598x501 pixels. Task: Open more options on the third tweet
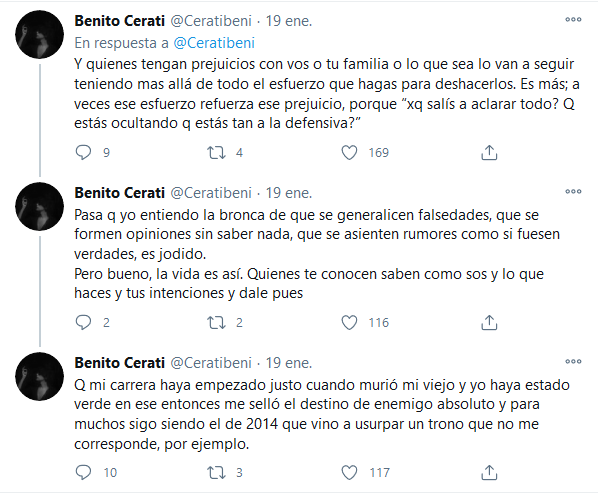pos(573,361)
